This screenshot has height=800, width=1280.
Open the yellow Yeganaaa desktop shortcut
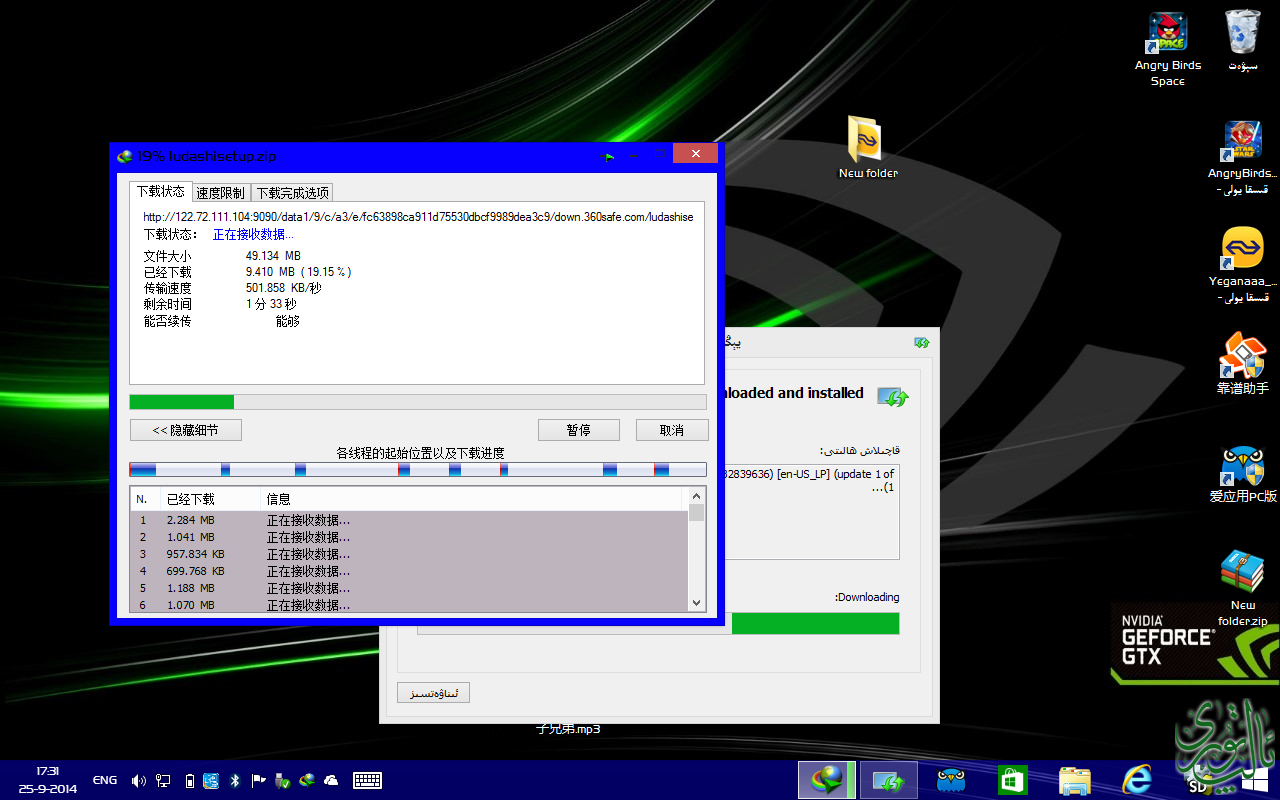1242,265
